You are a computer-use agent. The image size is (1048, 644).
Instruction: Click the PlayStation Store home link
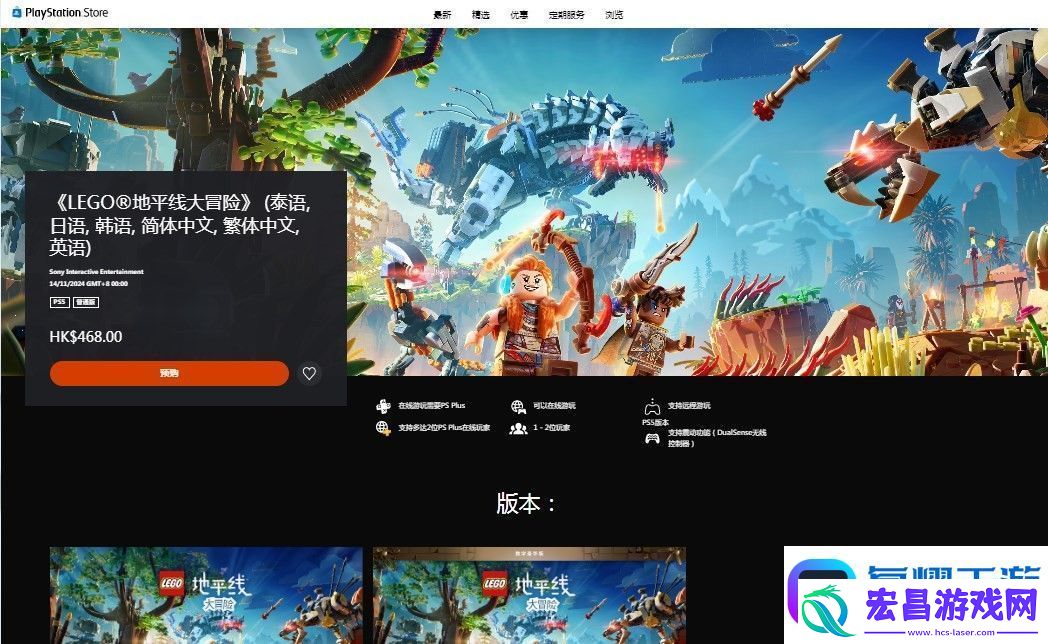click(x=60, y=12)
